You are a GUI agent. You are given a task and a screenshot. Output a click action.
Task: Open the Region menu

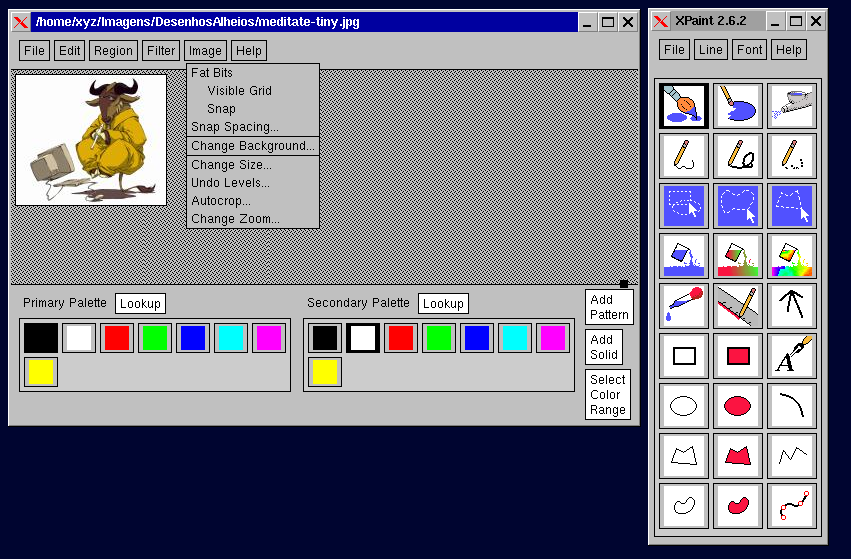[x=113, y=50]
